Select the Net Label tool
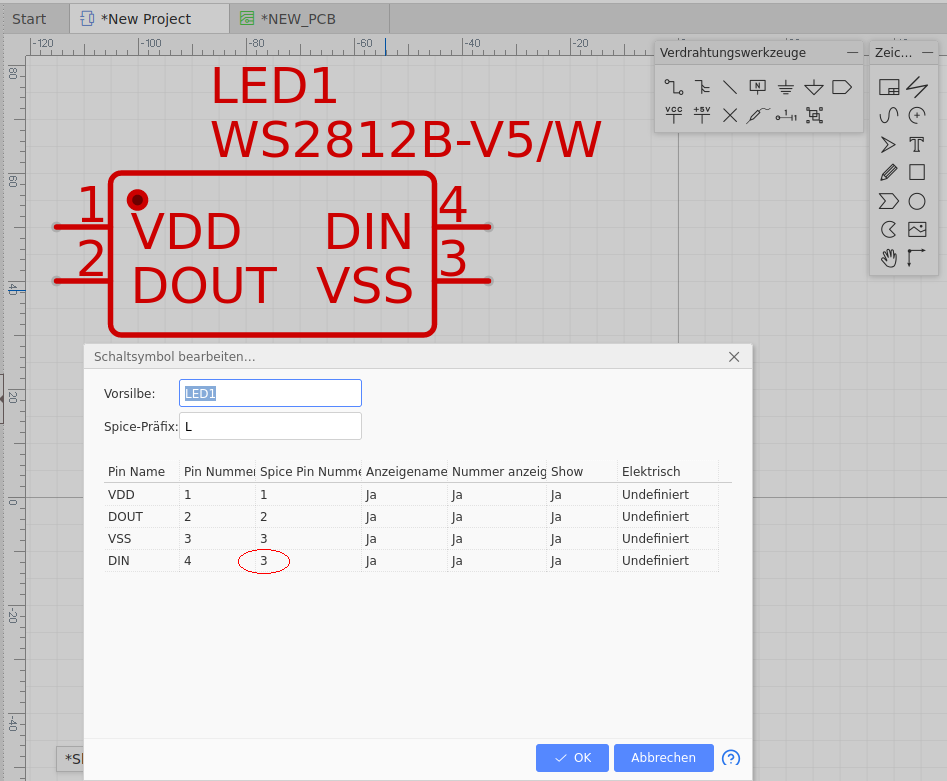Image resolution: width=947 pixels, height=781 pixels. tap(757, 87)
